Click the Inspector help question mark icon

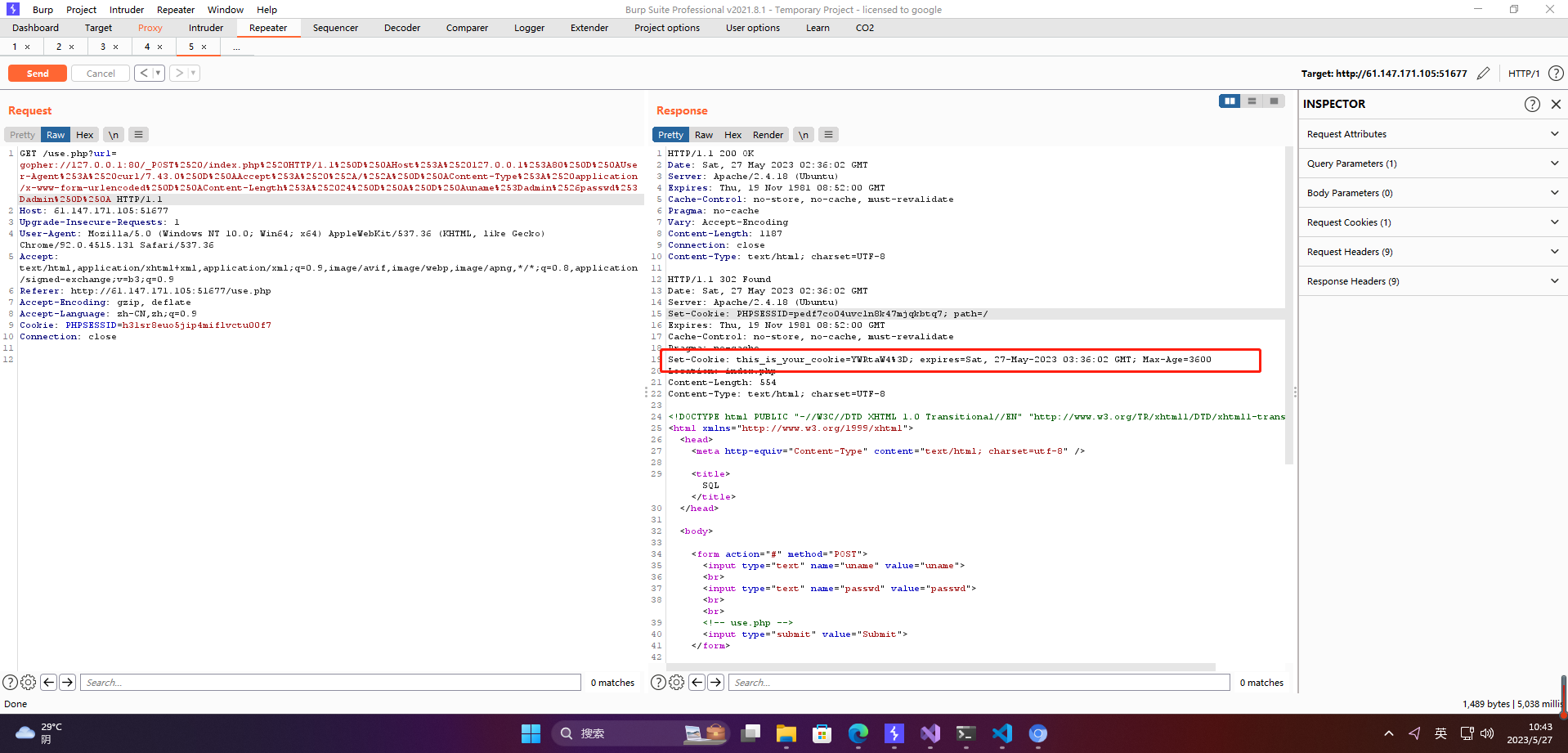(x=1531, y=104)
